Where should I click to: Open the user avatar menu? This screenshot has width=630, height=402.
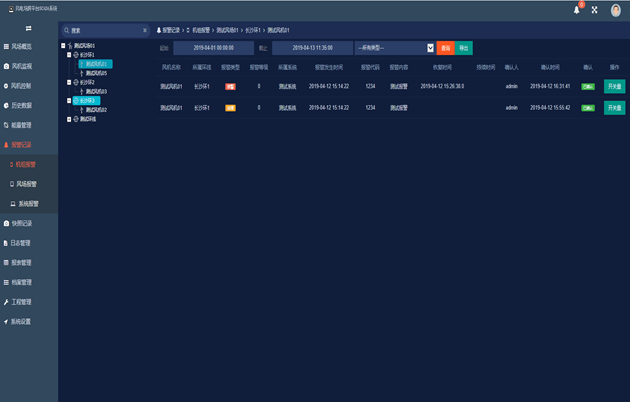click(x=616, y=10)
